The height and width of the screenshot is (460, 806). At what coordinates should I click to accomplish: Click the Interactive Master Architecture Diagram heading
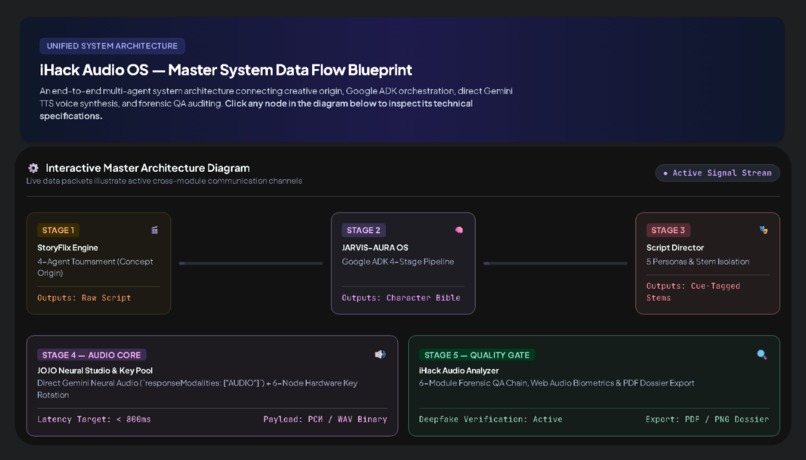[x=148, y=168]
